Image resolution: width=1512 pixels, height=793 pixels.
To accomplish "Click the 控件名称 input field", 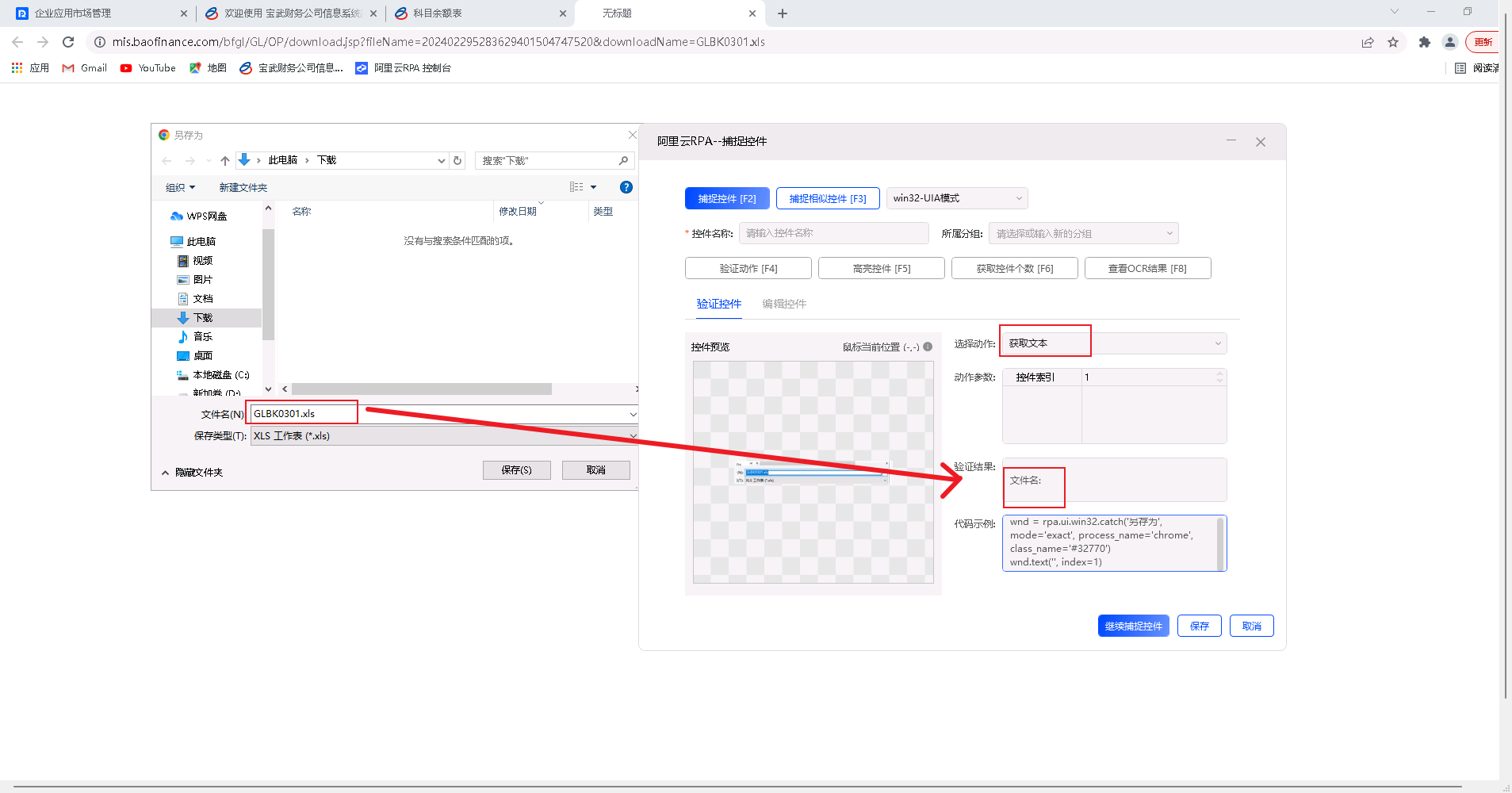I will coord(833,233).
